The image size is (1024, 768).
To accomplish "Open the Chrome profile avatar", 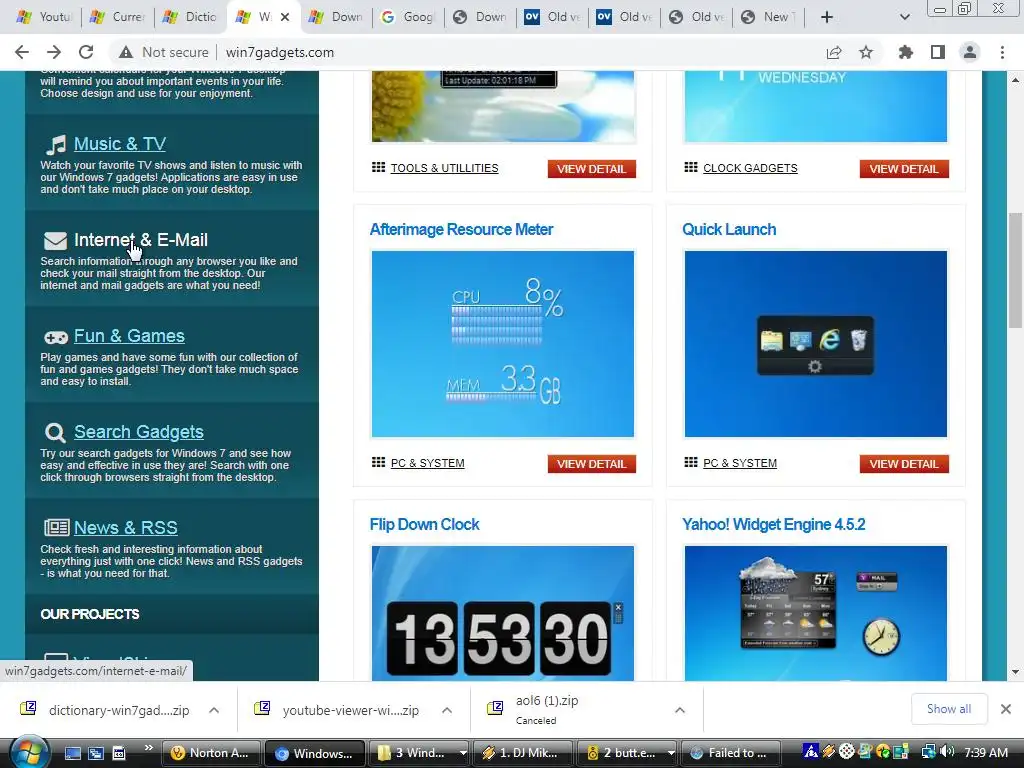I will point(970,52).
